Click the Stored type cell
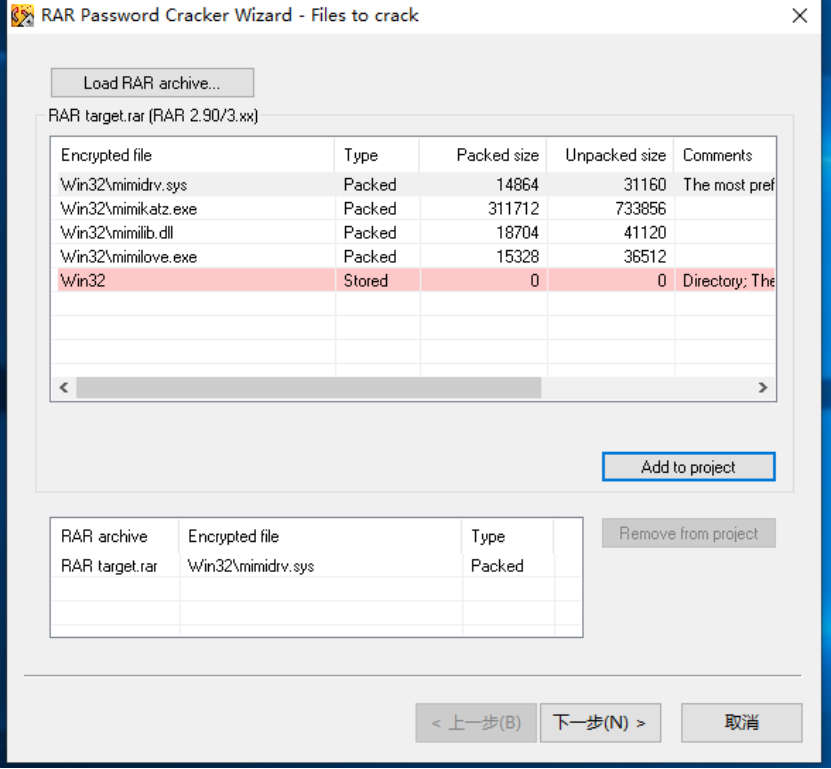Image resolution: width=831 pixels, height=769 pixels. 366,280
